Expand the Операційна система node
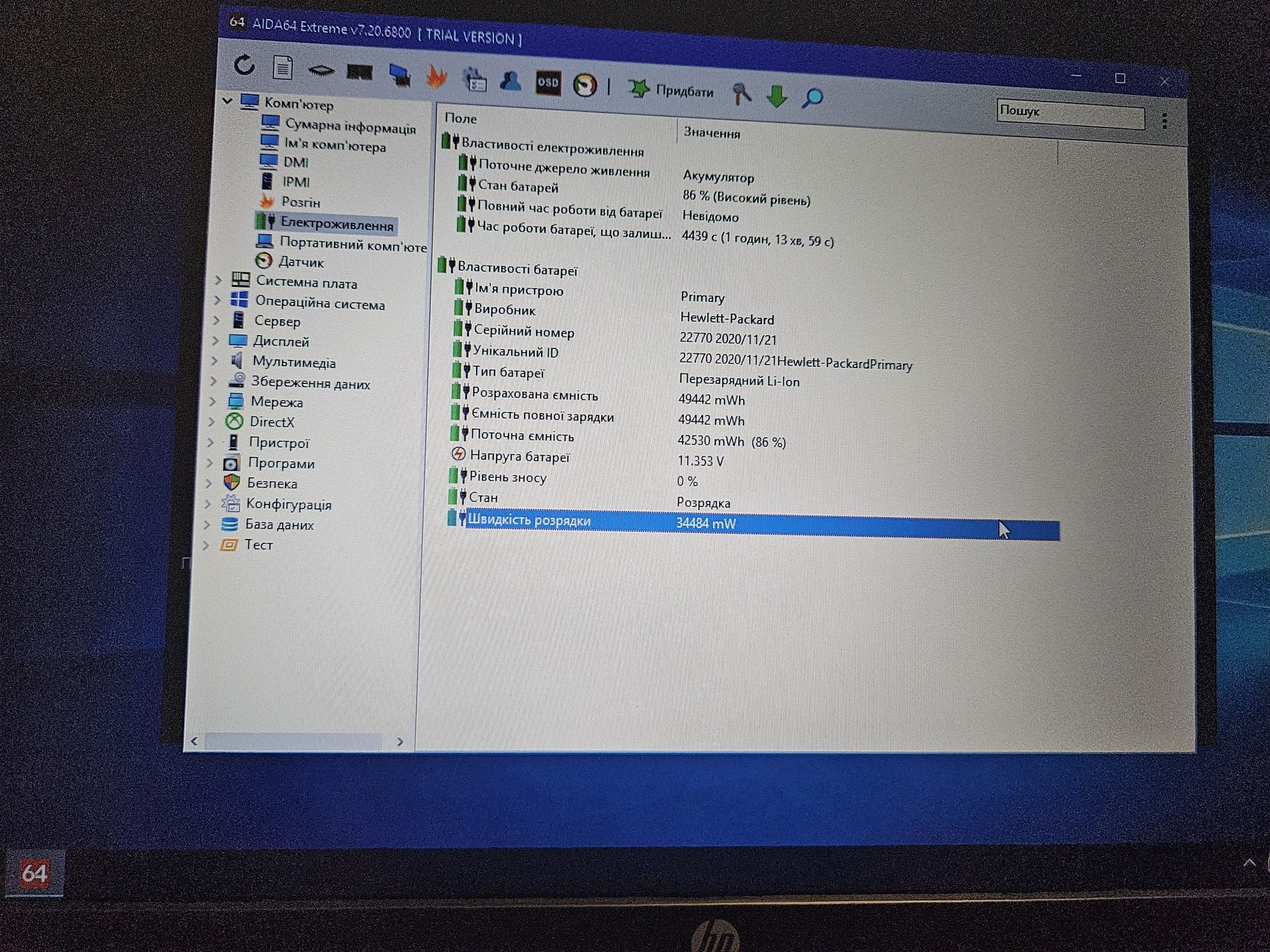 click(x=217, y=300)
